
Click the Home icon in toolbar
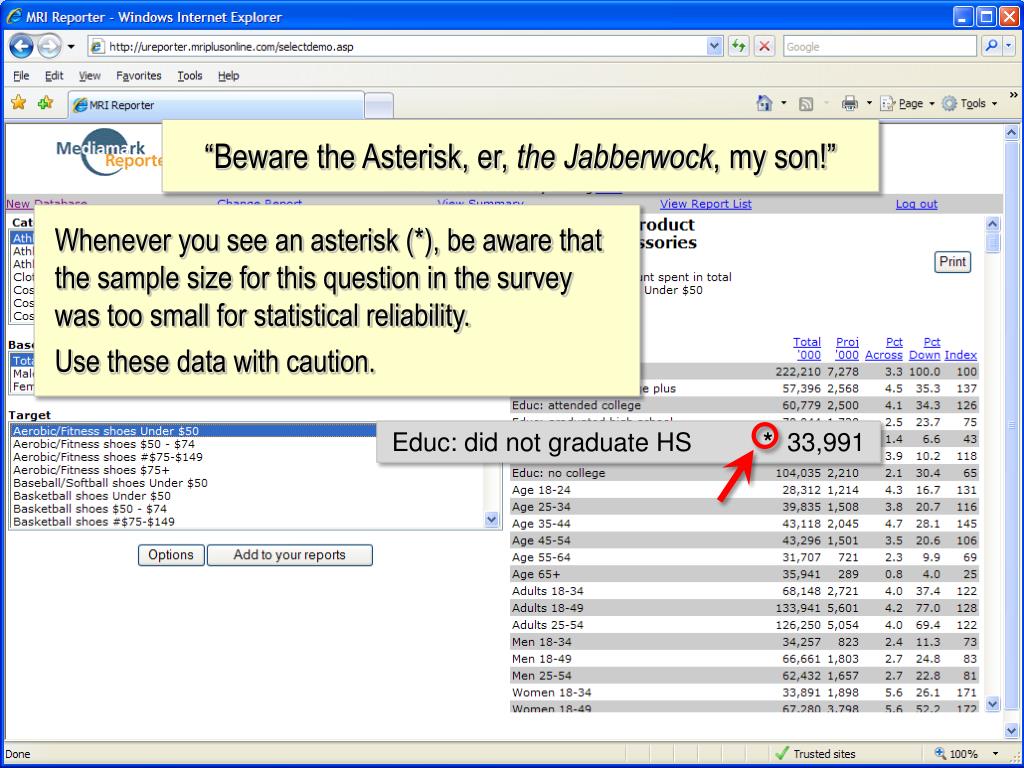pos(765,103)
